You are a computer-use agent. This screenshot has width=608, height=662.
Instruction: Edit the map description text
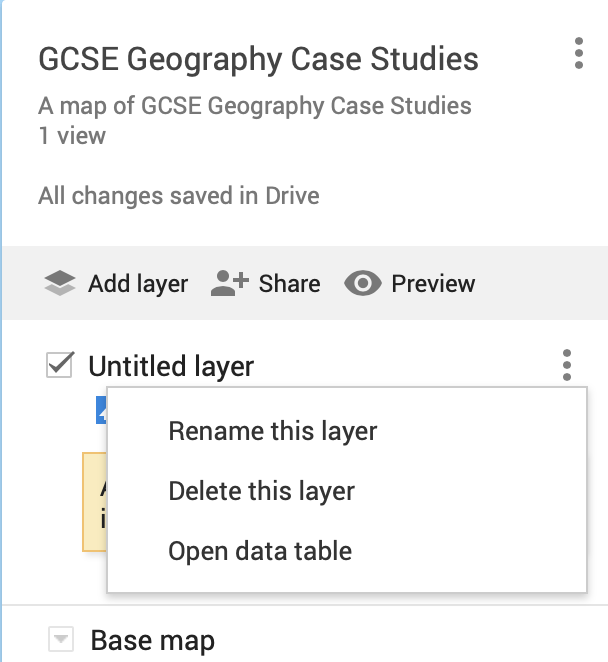pos(254,106)
